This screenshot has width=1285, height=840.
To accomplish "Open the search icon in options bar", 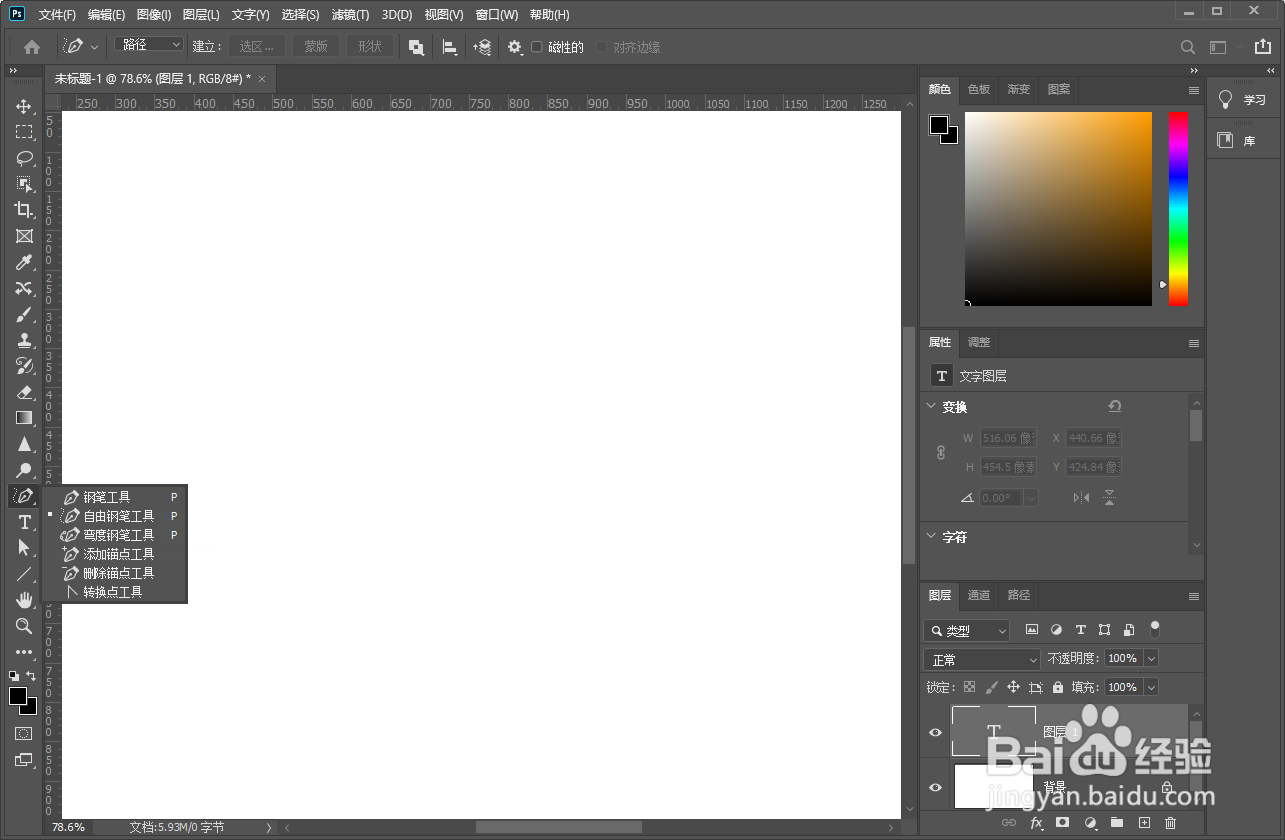I will tap(1188, 47).
